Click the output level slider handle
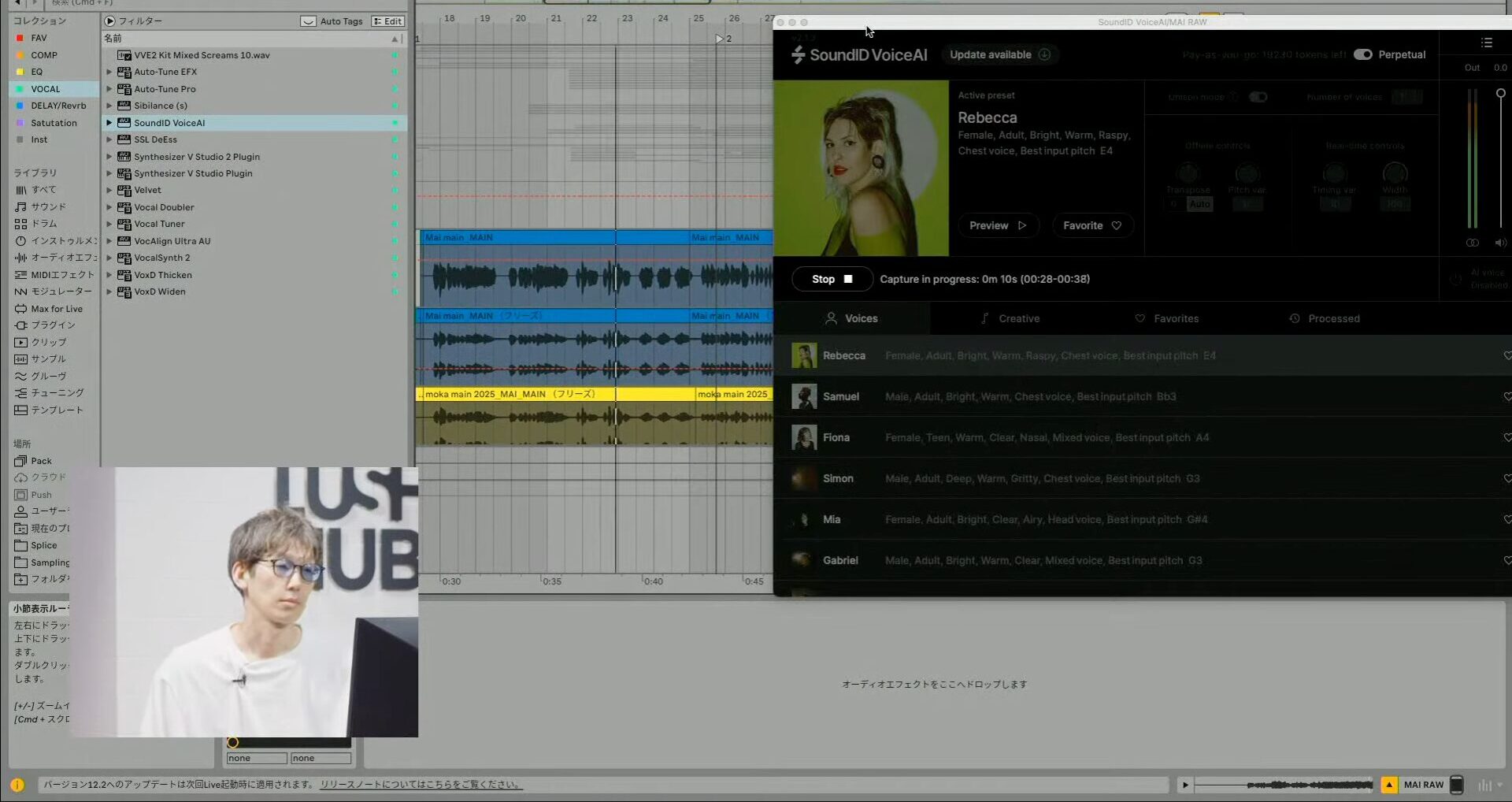This screenshot has width=1512, height=802. pos(1501,93)
